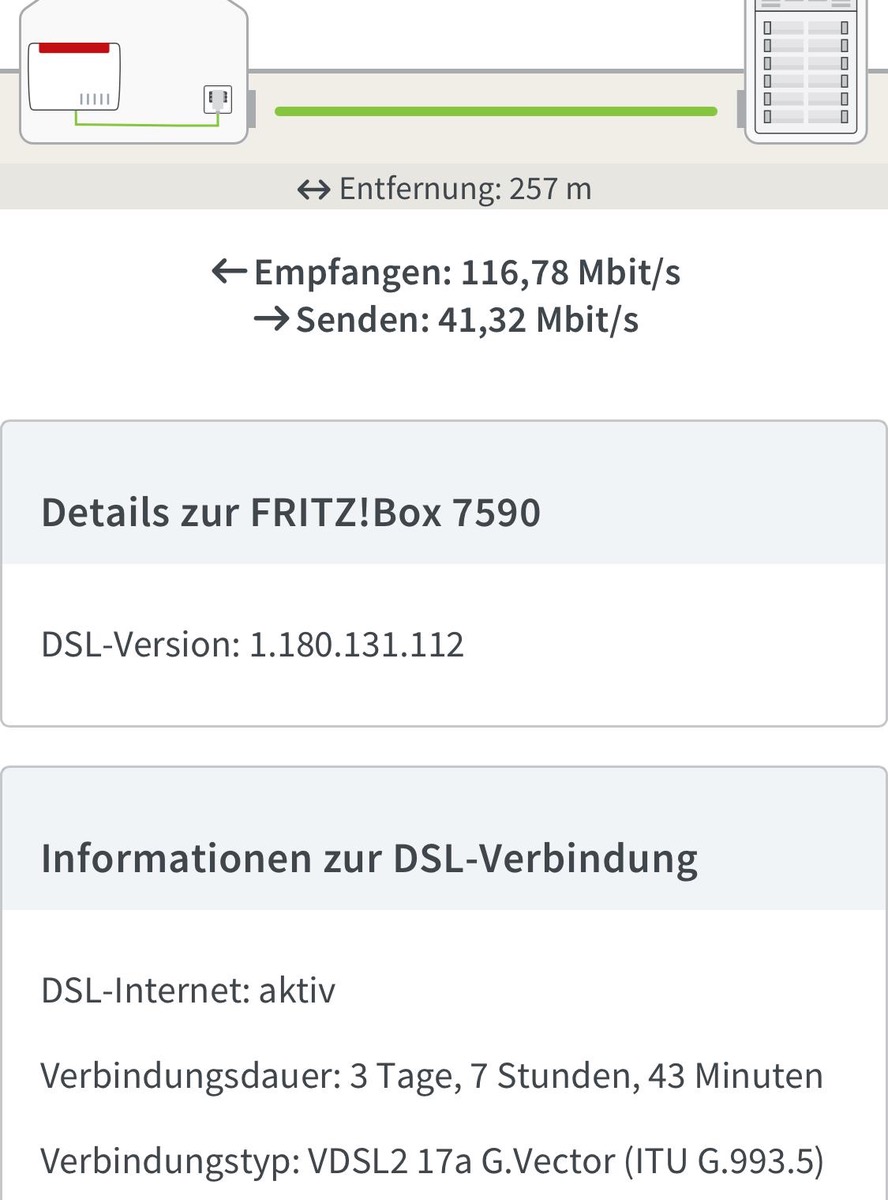888x1200 pixels.
Task: Select the Entfernung: 257 m label
Action: [x=465, y=189]
